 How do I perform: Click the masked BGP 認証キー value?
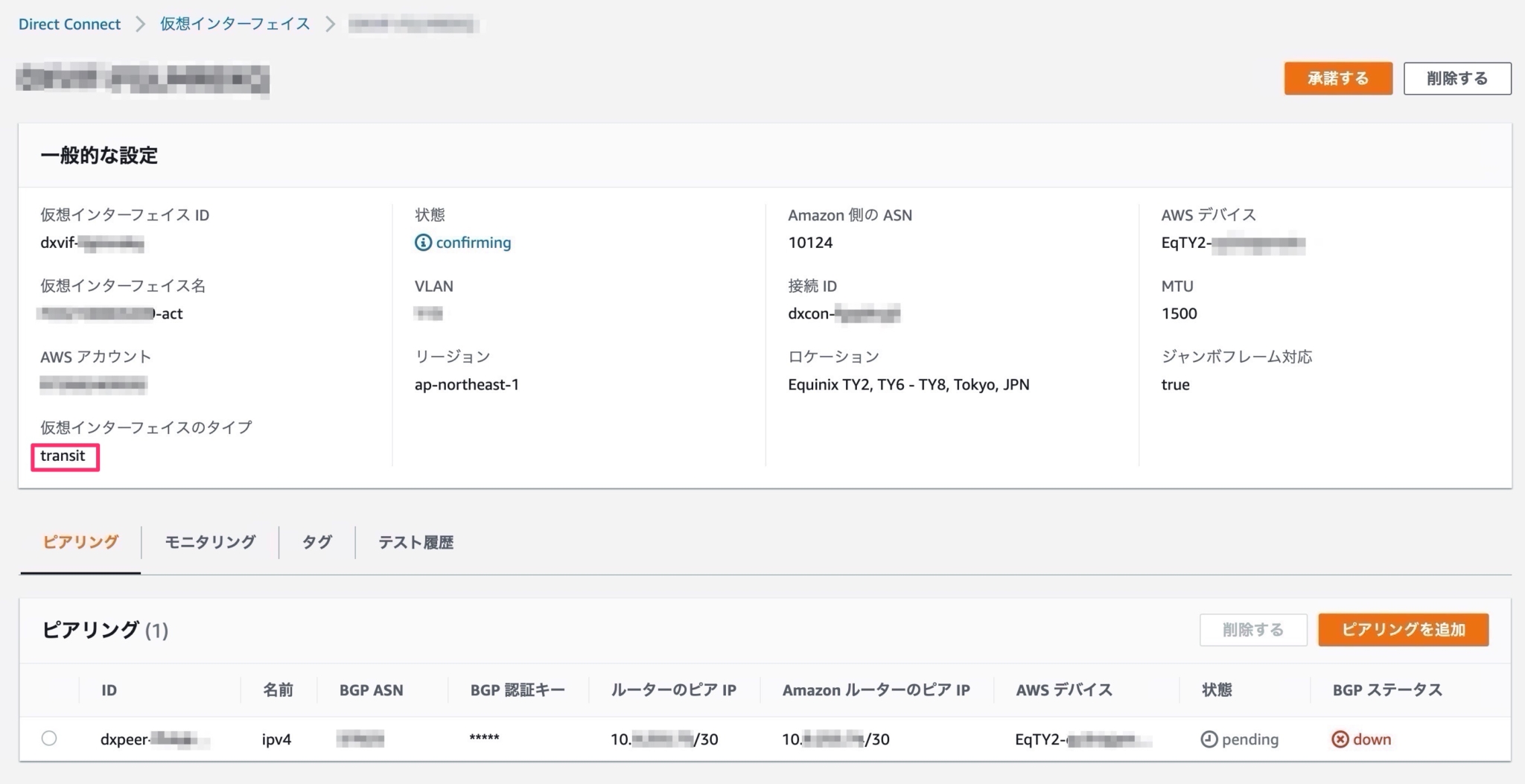click(x=484, y=739)
